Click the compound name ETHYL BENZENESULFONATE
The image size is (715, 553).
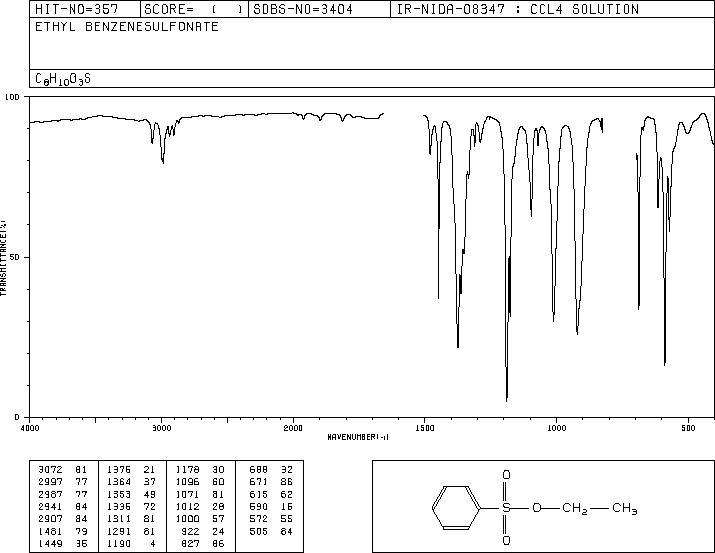coord(127,26)
